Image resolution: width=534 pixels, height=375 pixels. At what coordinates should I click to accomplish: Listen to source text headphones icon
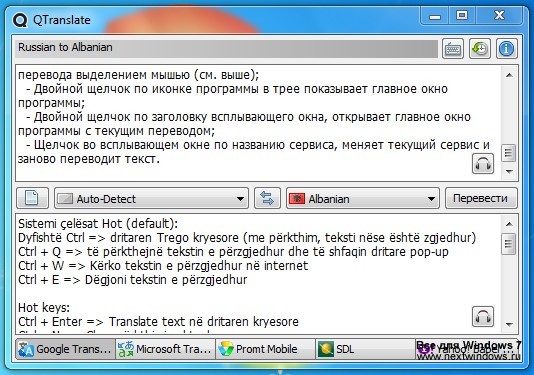[x=483, y=164]
